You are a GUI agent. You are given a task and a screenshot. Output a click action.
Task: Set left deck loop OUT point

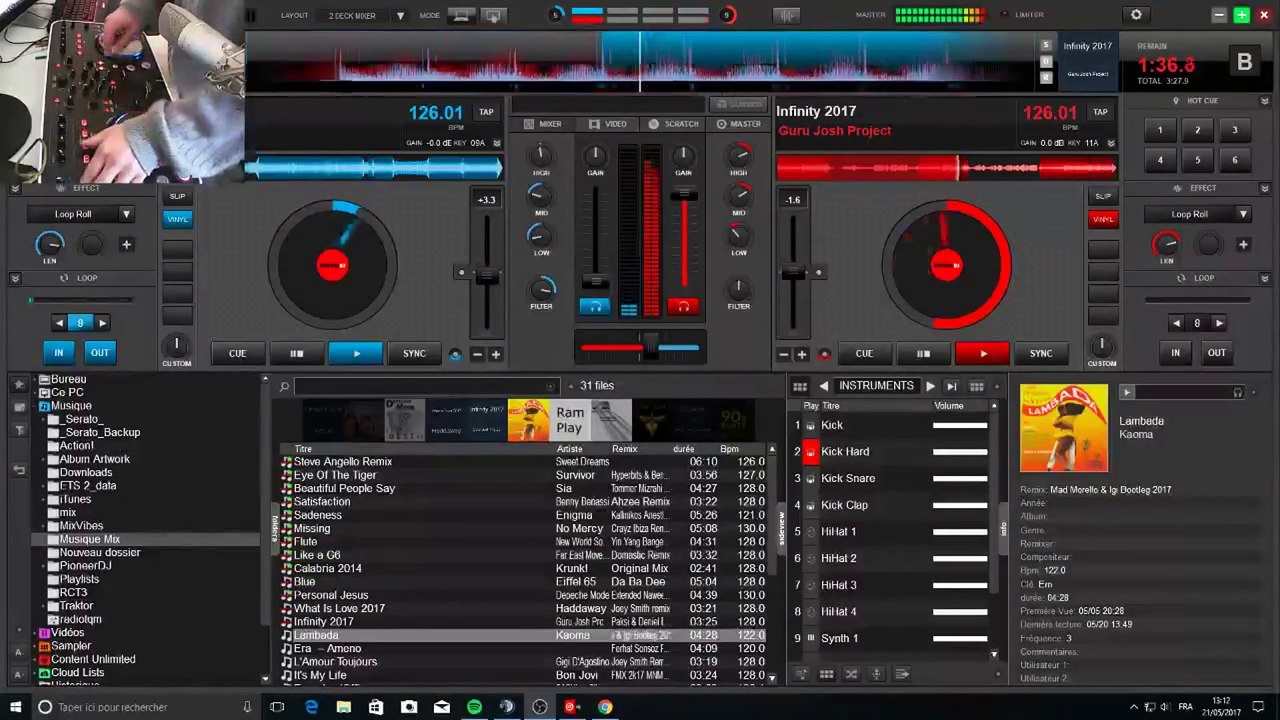(x=100, y=352)
